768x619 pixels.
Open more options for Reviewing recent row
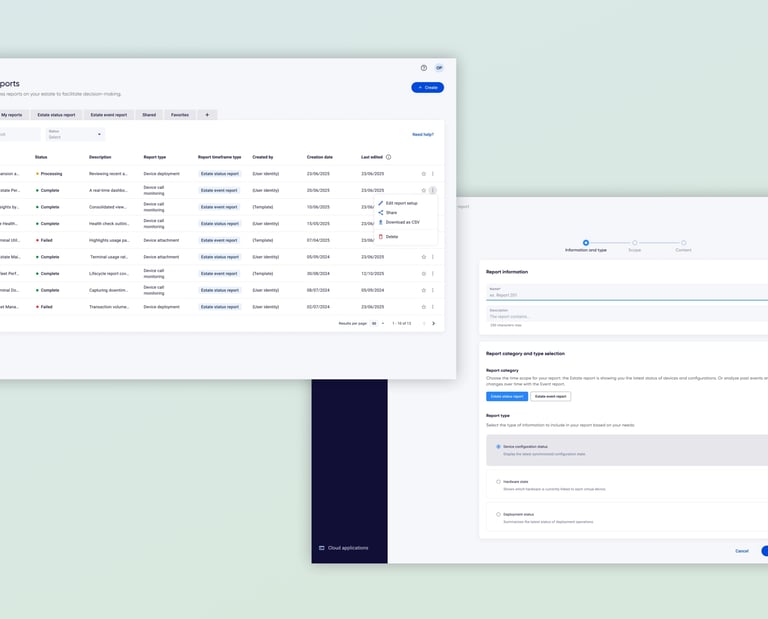click(x=432, y=174)
